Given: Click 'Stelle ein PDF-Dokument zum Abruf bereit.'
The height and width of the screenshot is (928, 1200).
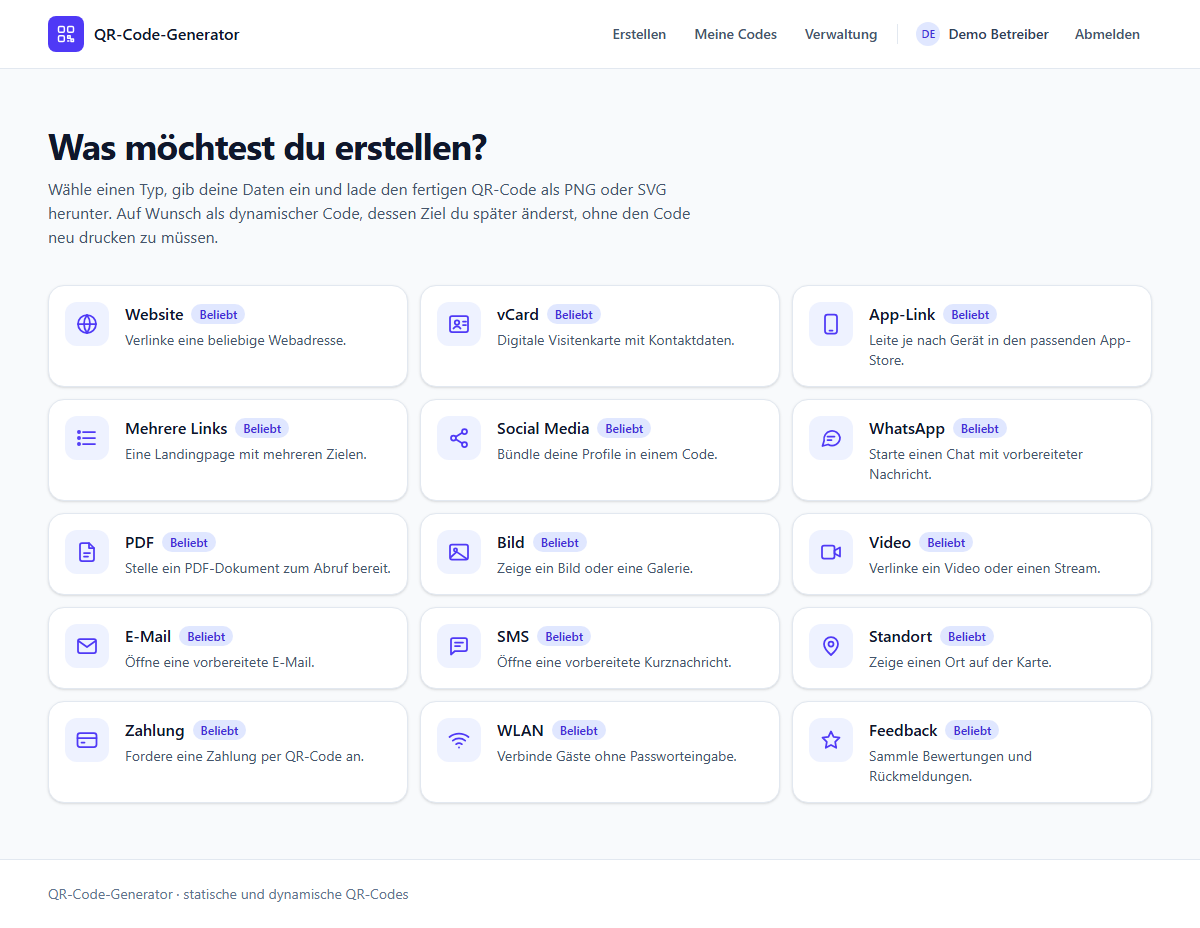Looking at the screenshot, I should [x=258, y=568].
